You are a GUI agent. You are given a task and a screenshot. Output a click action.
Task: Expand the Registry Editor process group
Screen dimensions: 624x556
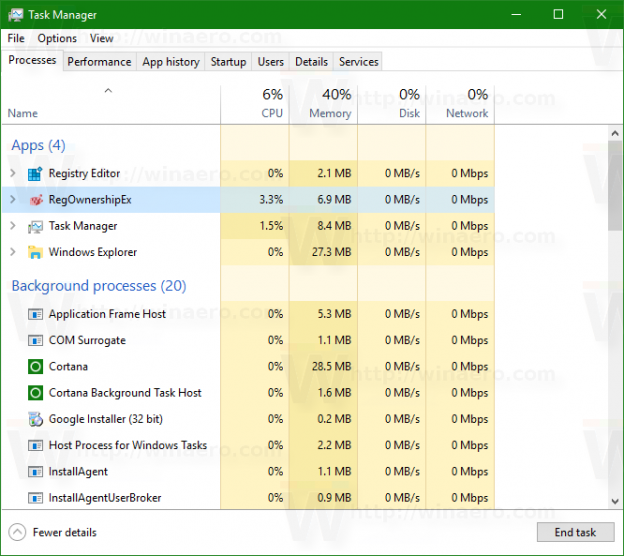(13, 173)
